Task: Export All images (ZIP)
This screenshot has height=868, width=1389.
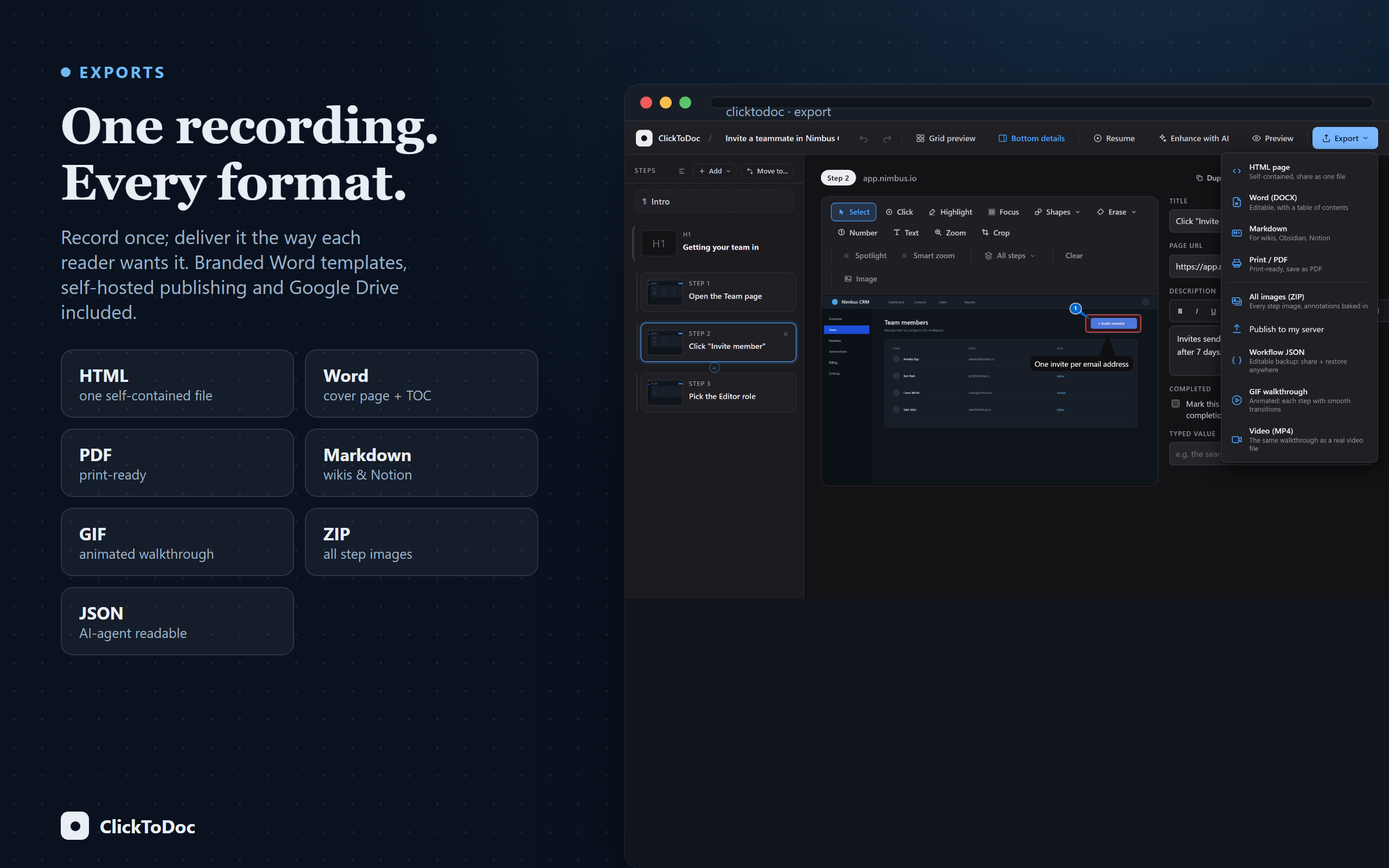Action: (x=1299, y=301)
